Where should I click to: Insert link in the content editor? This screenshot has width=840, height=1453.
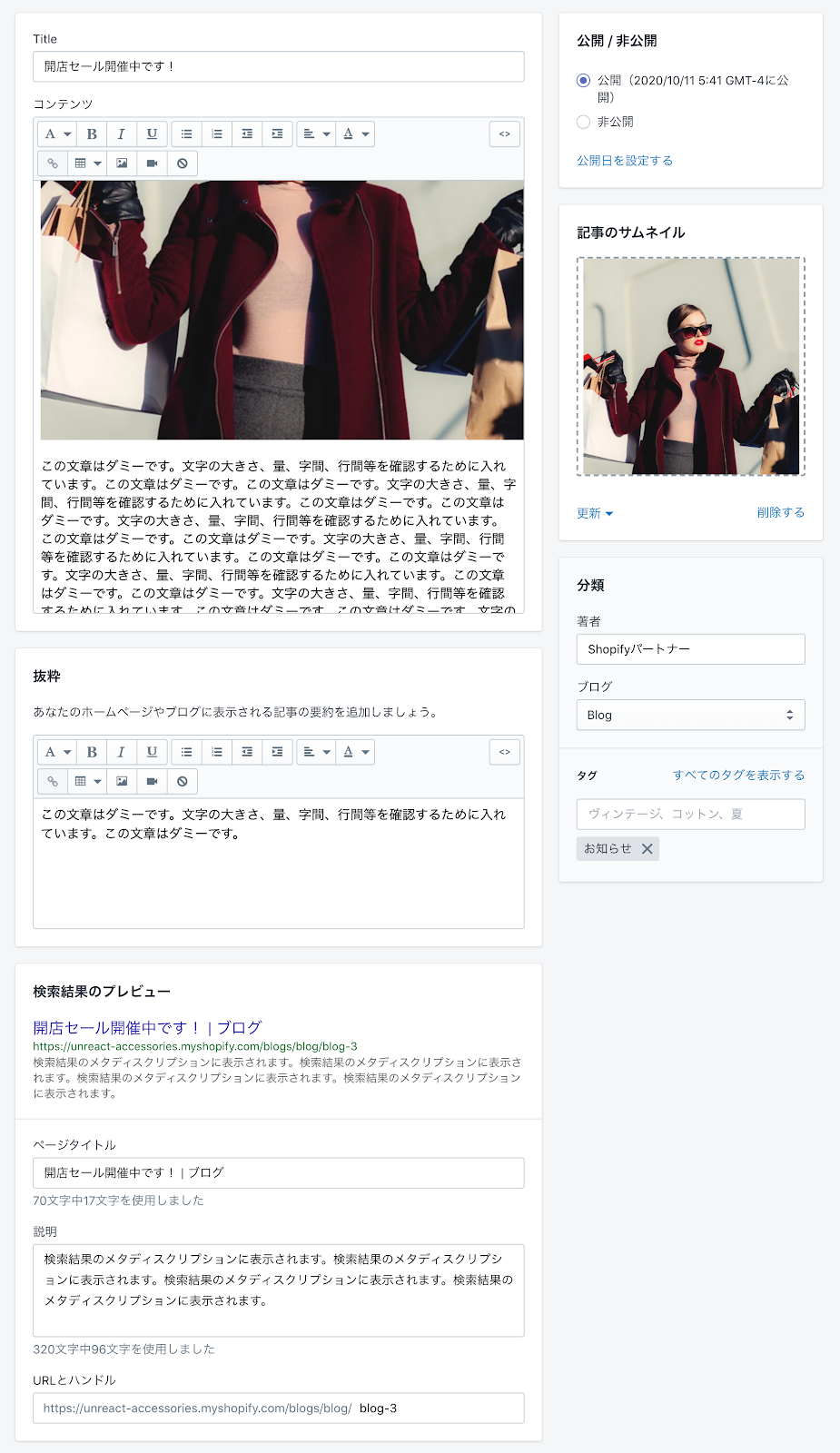click(x=53, y=163)
